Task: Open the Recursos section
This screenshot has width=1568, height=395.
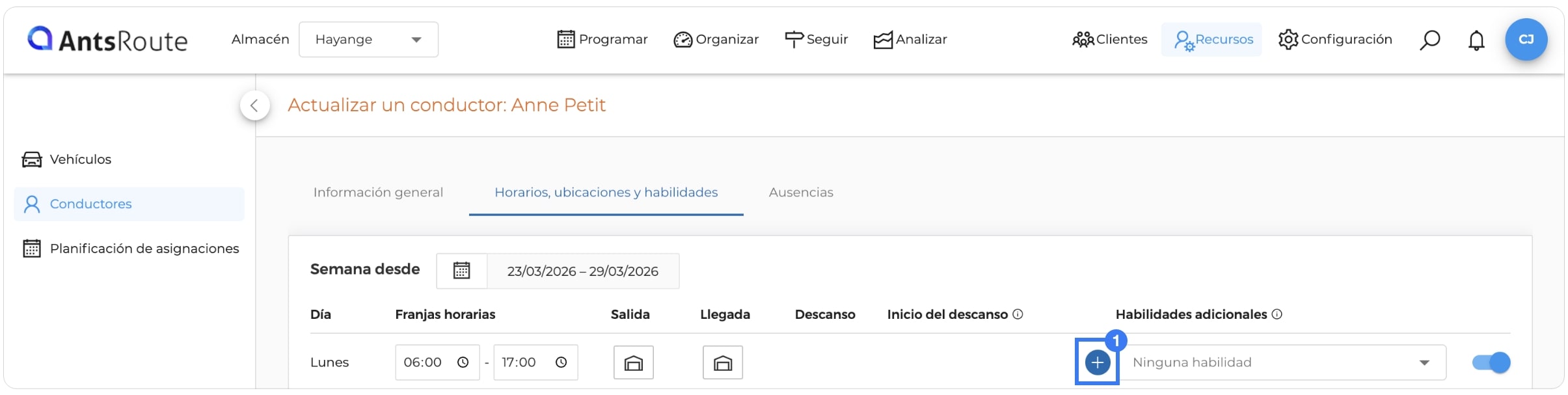Action: (1212, 40)
